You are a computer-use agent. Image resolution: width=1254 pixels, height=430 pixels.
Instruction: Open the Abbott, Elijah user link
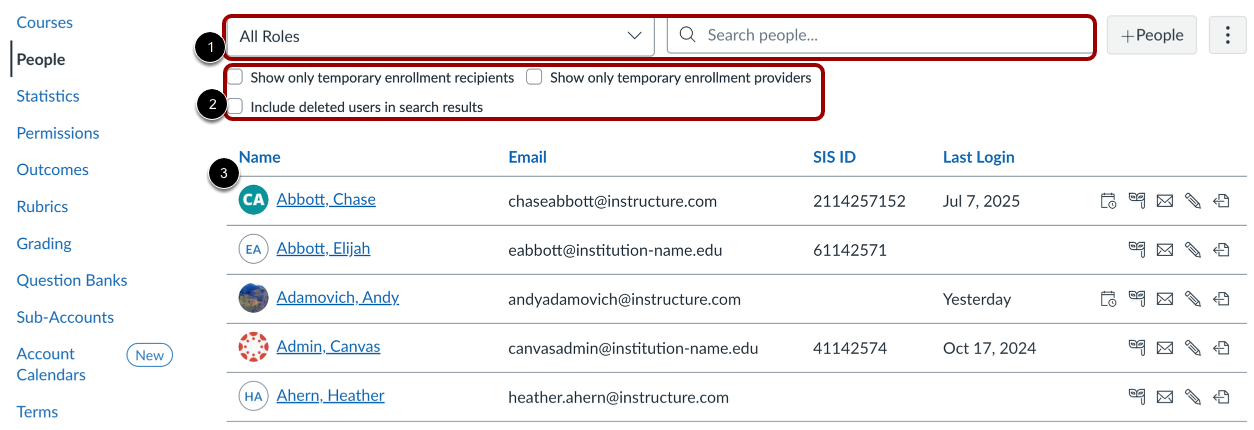pyautogui.click(x=323, y=249)
